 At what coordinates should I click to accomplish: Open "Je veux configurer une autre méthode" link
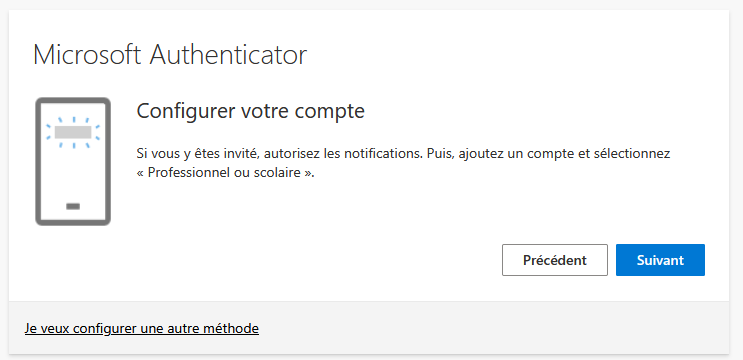click(x=142, y=328)
